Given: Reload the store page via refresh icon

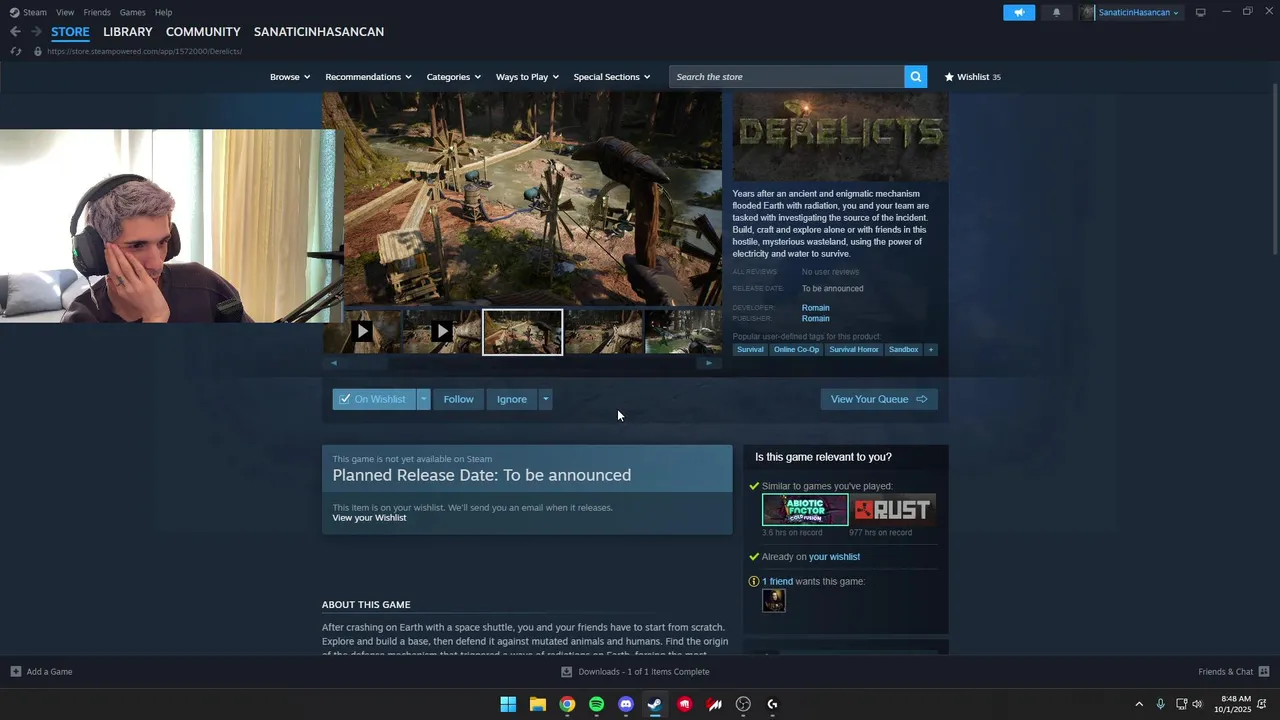Looking at the screenshot, I should [16, 51].
